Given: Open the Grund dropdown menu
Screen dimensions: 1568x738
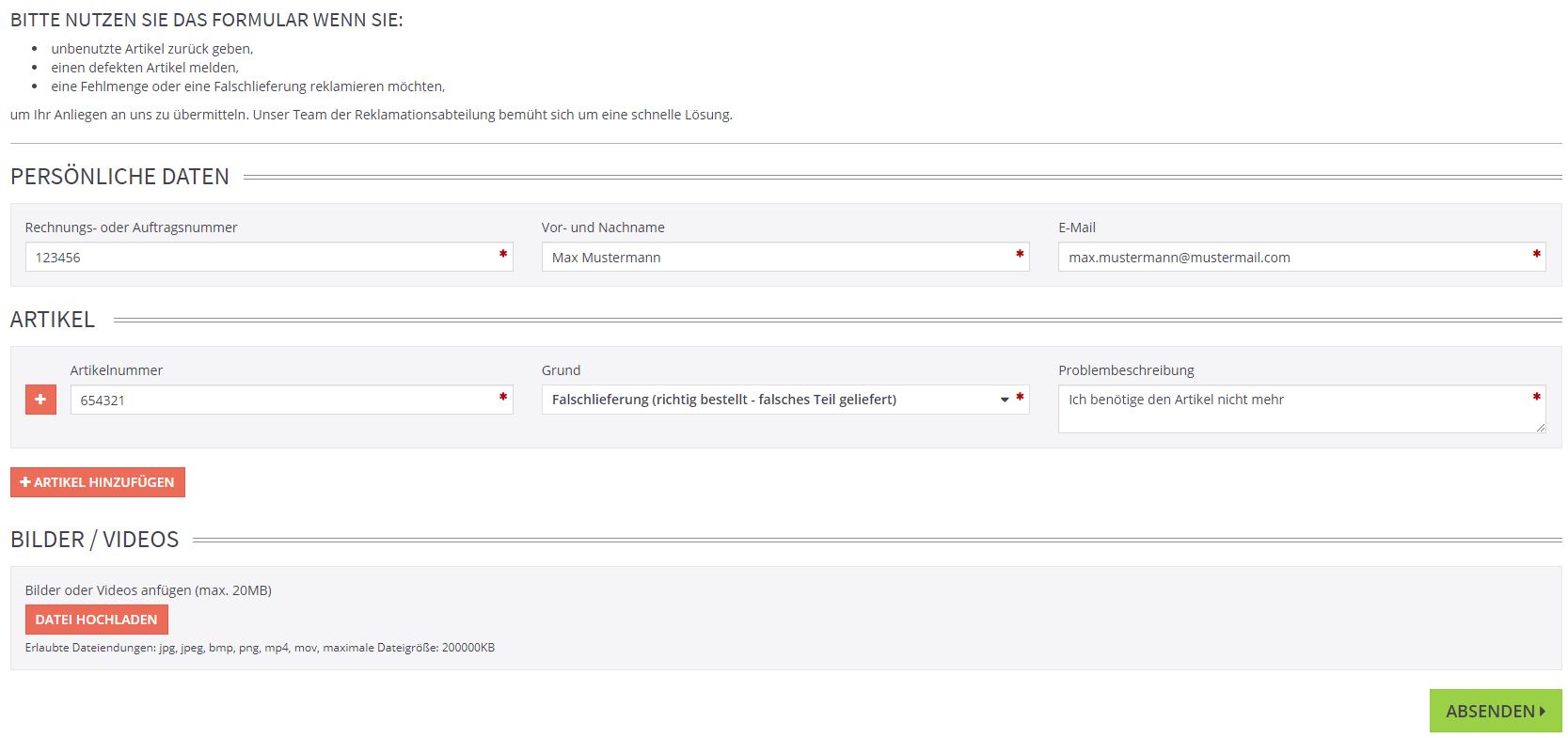Looking at the screenshot, I should pos(785,400).
